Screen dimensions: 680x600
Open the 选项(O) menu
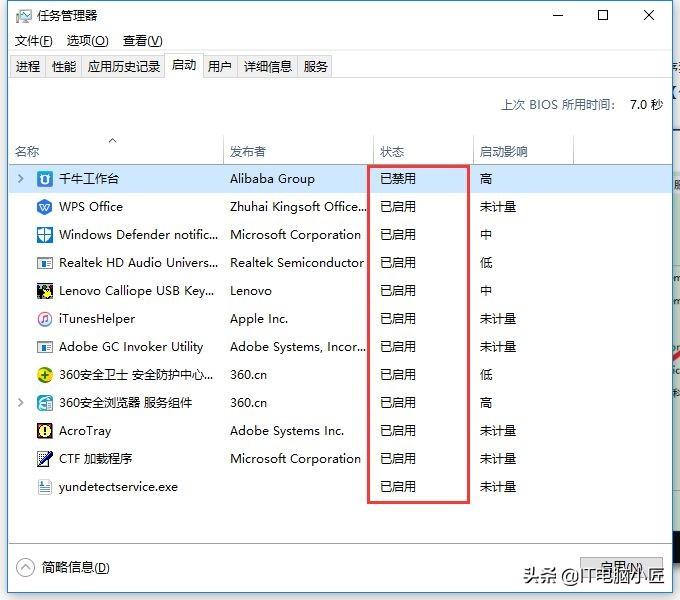[x=88, y=41]
